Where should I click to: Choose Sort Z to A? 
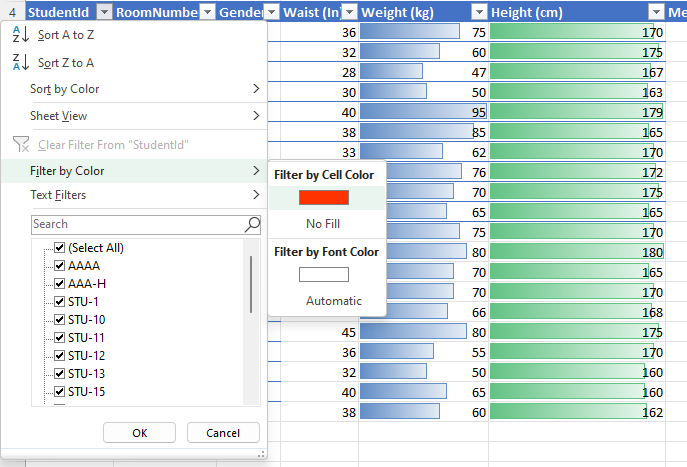coord(134,63)
